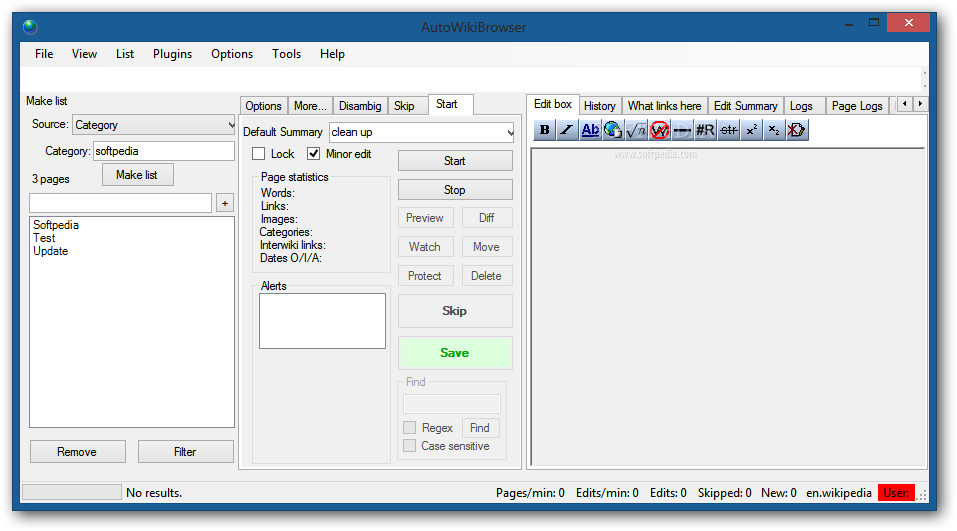Click the AutoWikiBrowser globe icon in the title bar

pyautogui.click(x=30, y=27)
